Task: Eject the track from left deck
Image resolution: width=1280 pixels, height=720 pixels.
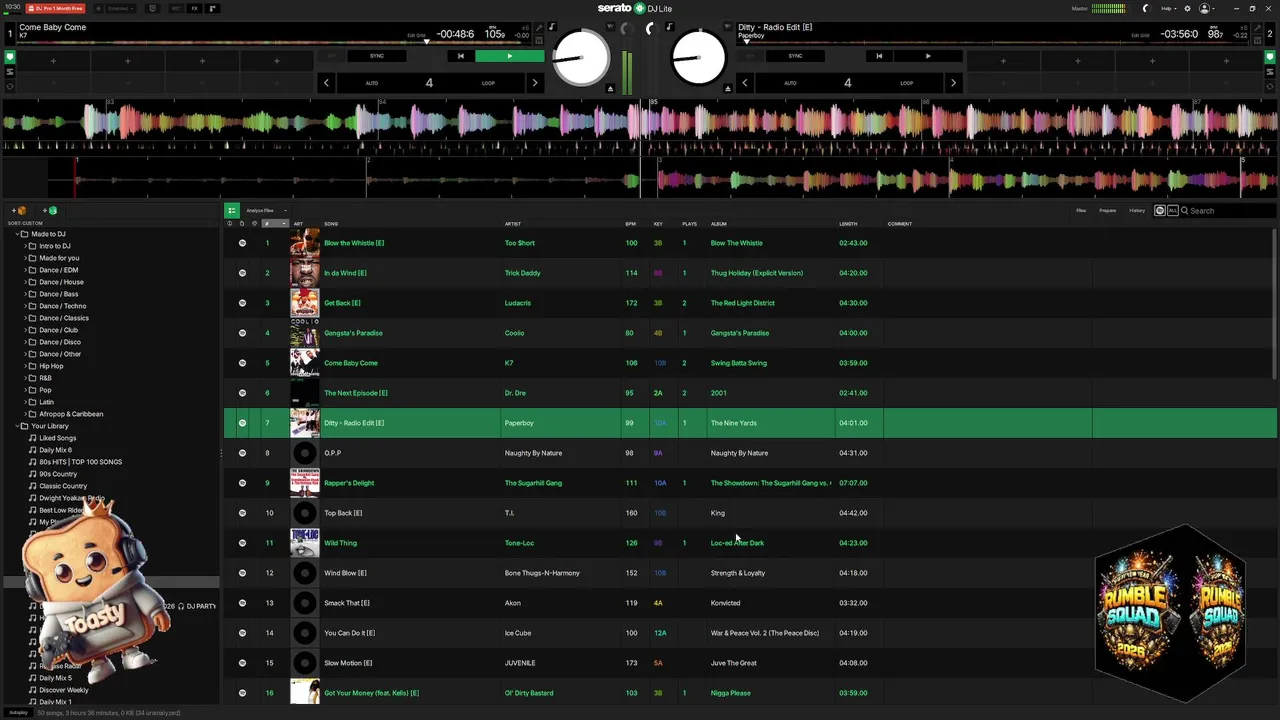Action: pyautogui.click(x=610, y=89)
